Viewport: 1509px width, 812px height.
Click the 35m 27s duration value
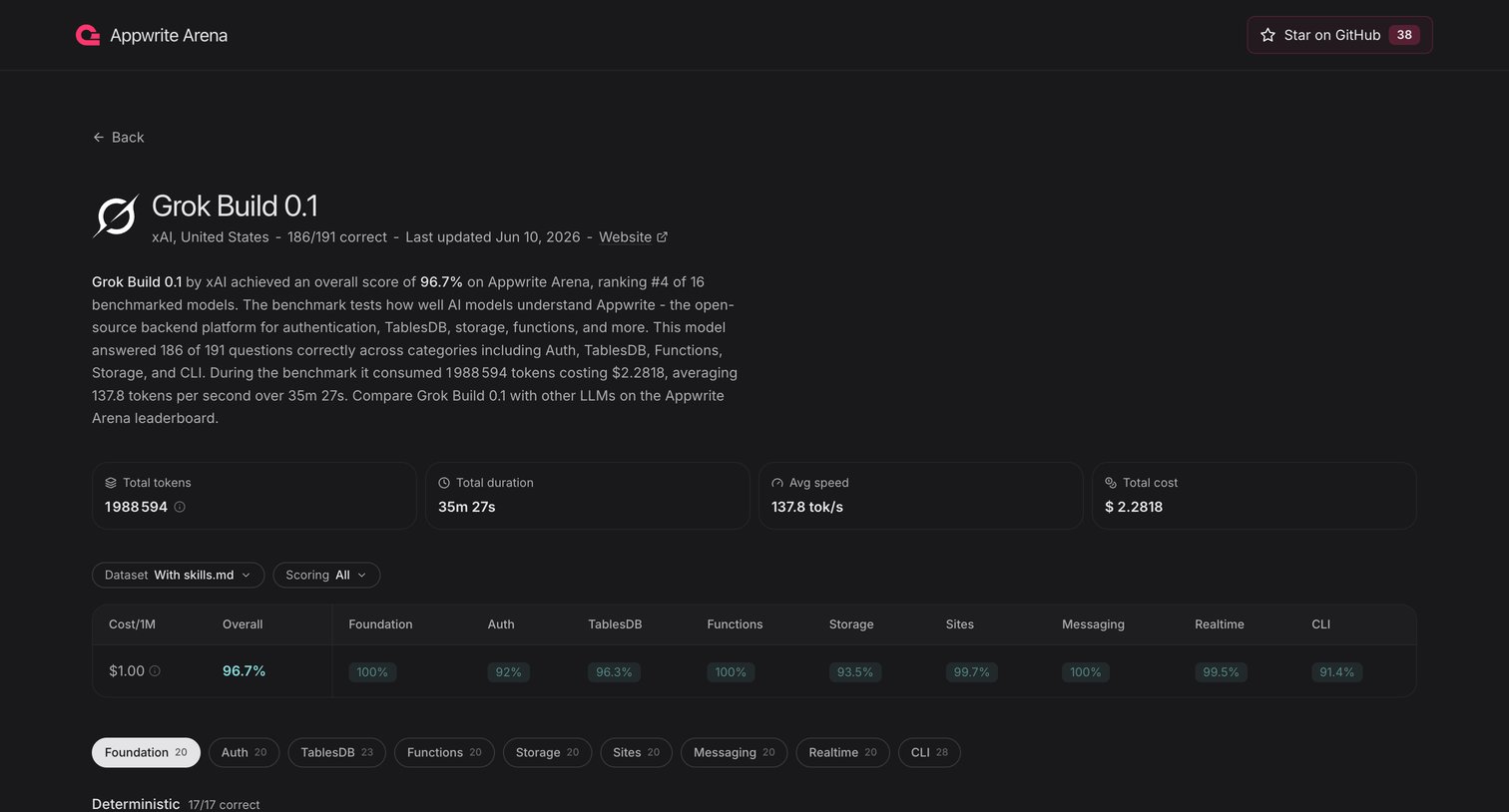pos(467,507)
